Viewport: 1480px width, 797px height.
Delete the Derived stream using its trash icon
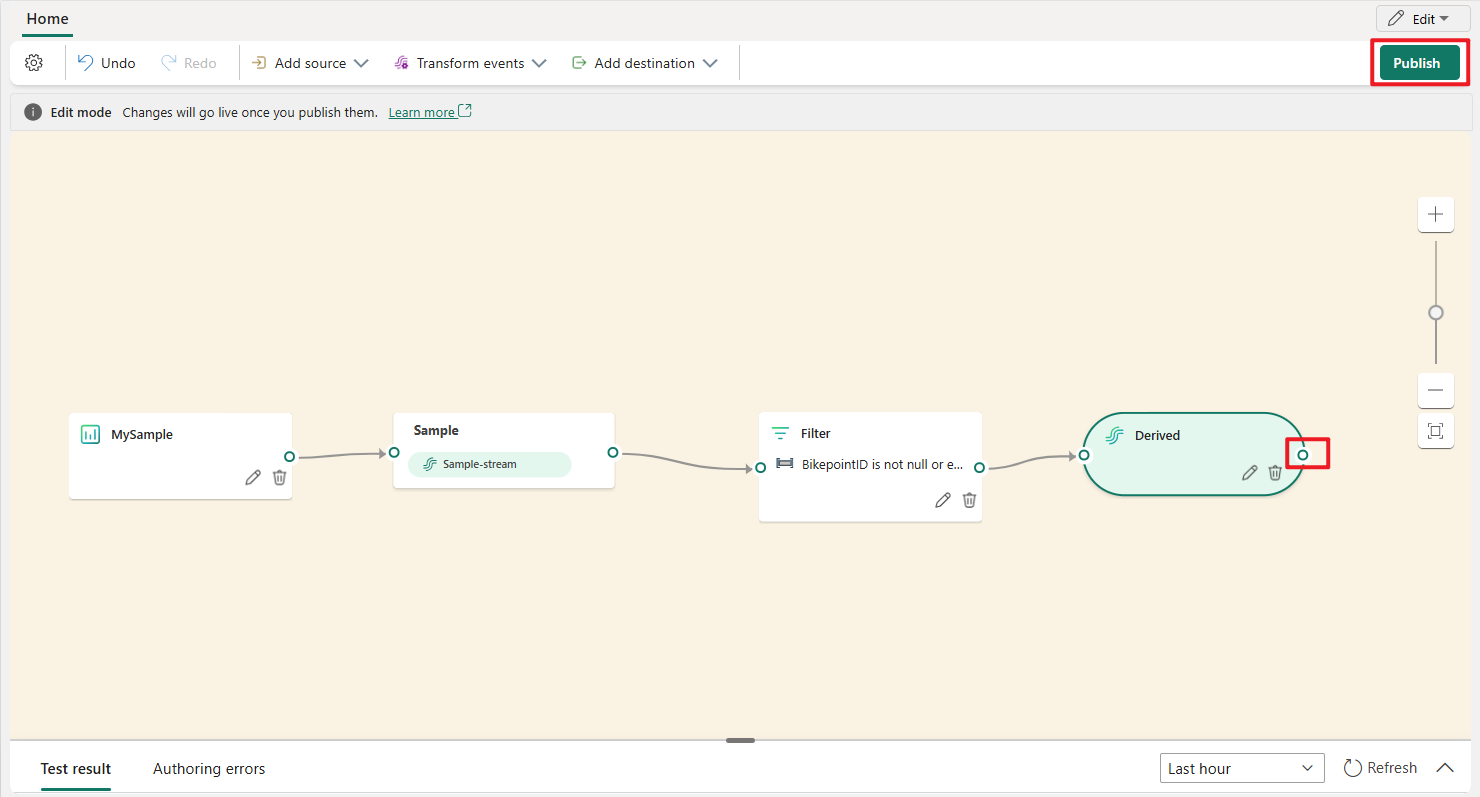point(1275,472)
